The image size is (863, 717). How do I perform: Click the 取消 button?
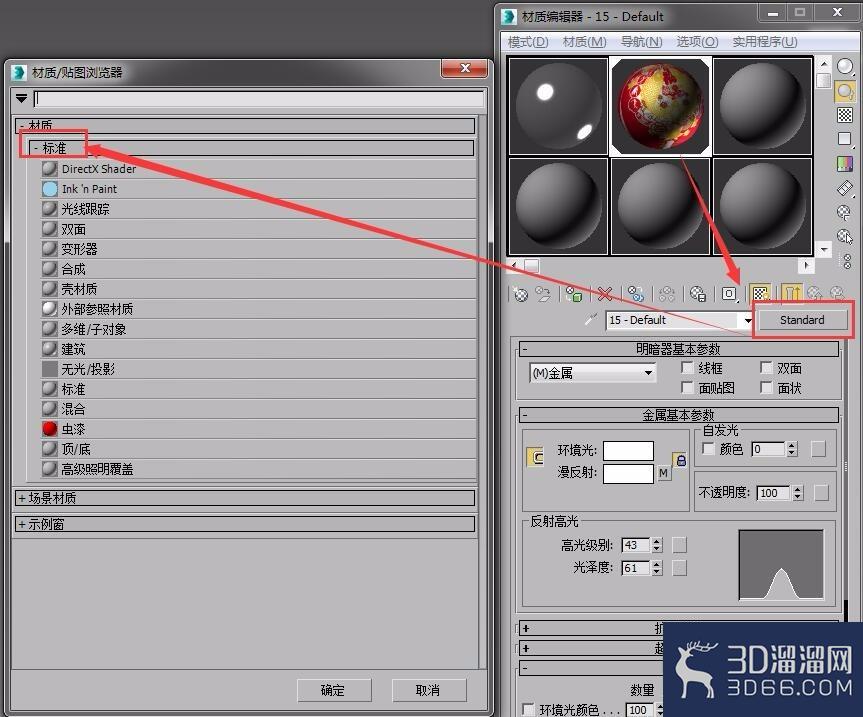[x=429, y=690]
